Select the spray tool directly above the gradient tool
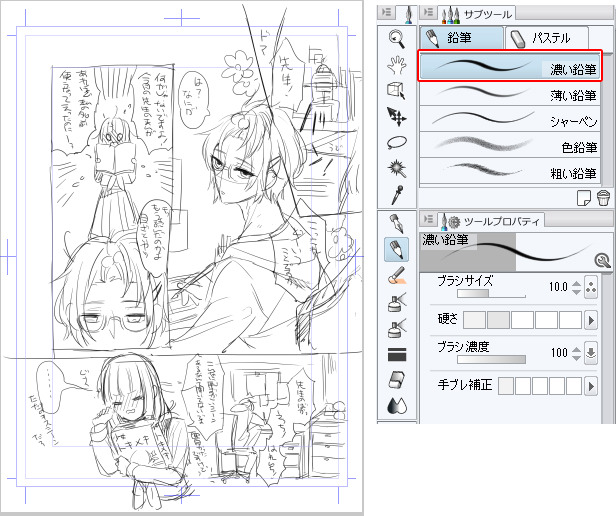616x516 pixels. point(397,328)
